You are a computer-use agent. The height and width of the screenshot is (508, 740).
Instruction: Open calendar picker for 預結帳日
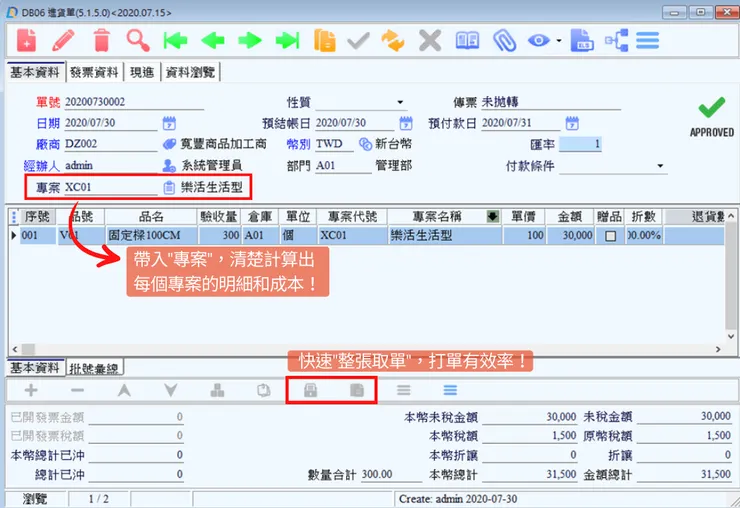406,123
